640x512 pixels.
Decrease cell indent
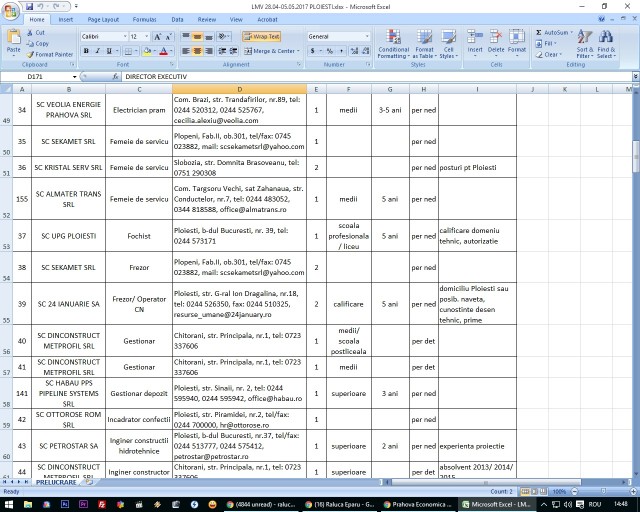[222, 51]
